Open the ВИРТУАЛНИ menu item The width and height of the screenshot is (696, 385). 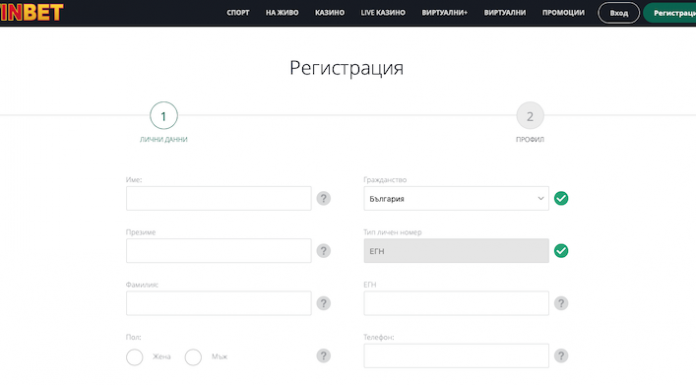click(x=505, y=13)
